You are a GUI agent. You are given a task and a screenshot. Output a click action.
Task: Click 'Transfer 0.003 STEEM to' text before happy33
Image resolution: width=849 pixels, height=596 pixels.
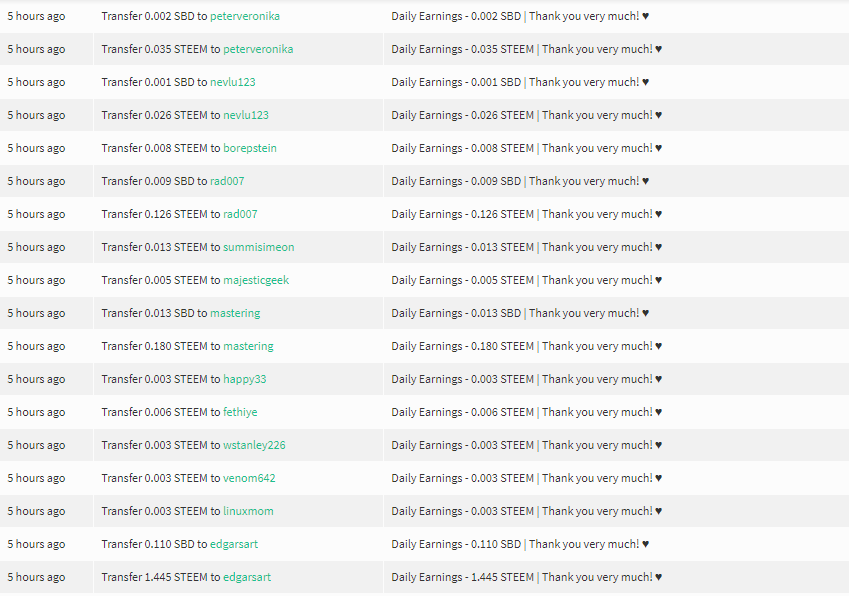click(161, 379)
